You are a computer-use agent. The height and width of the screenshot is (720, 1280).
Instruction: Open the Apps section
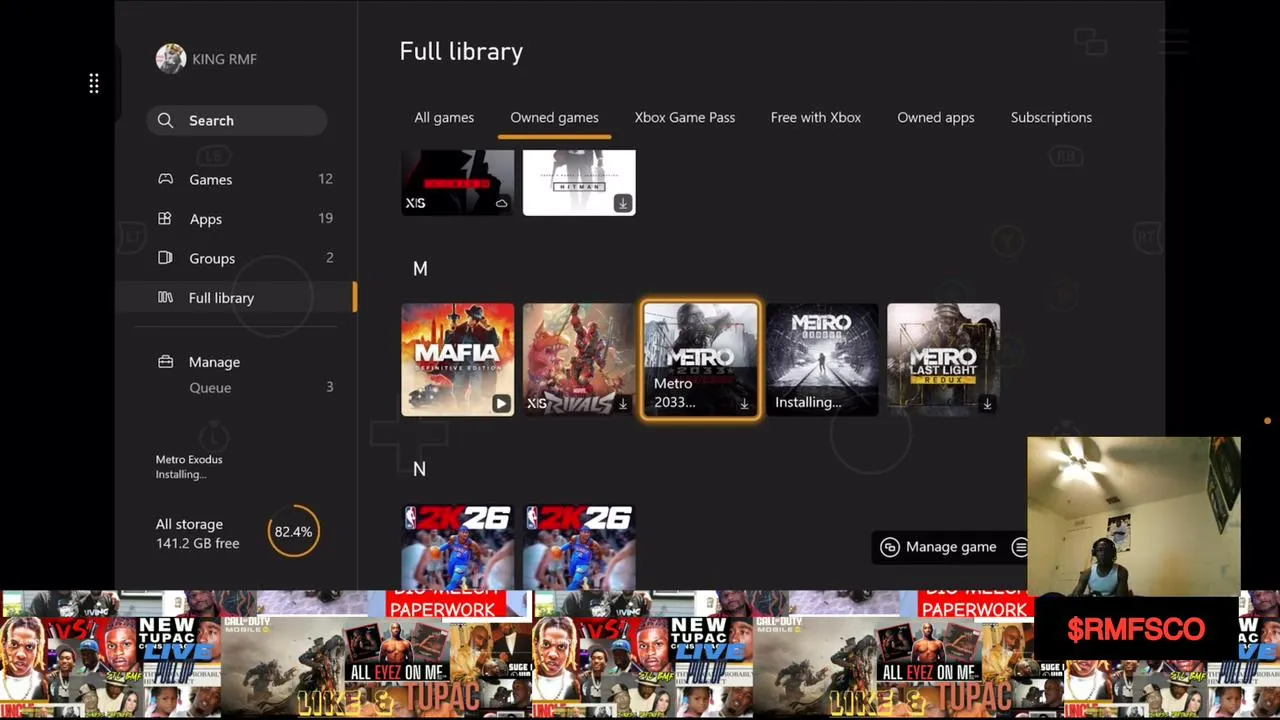tap(236, 218)
